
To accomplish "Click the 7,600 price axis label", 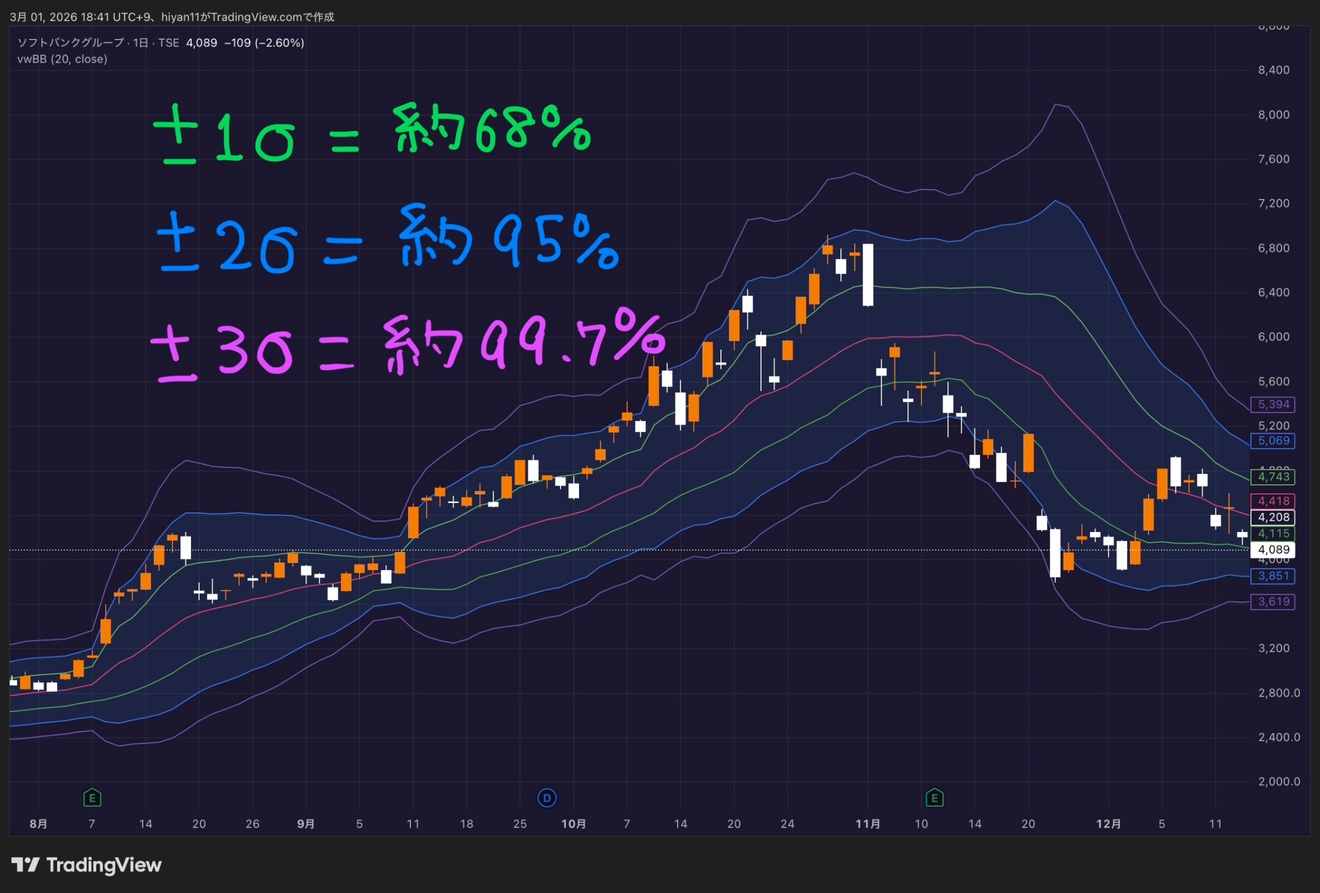I will (1272, 159).
